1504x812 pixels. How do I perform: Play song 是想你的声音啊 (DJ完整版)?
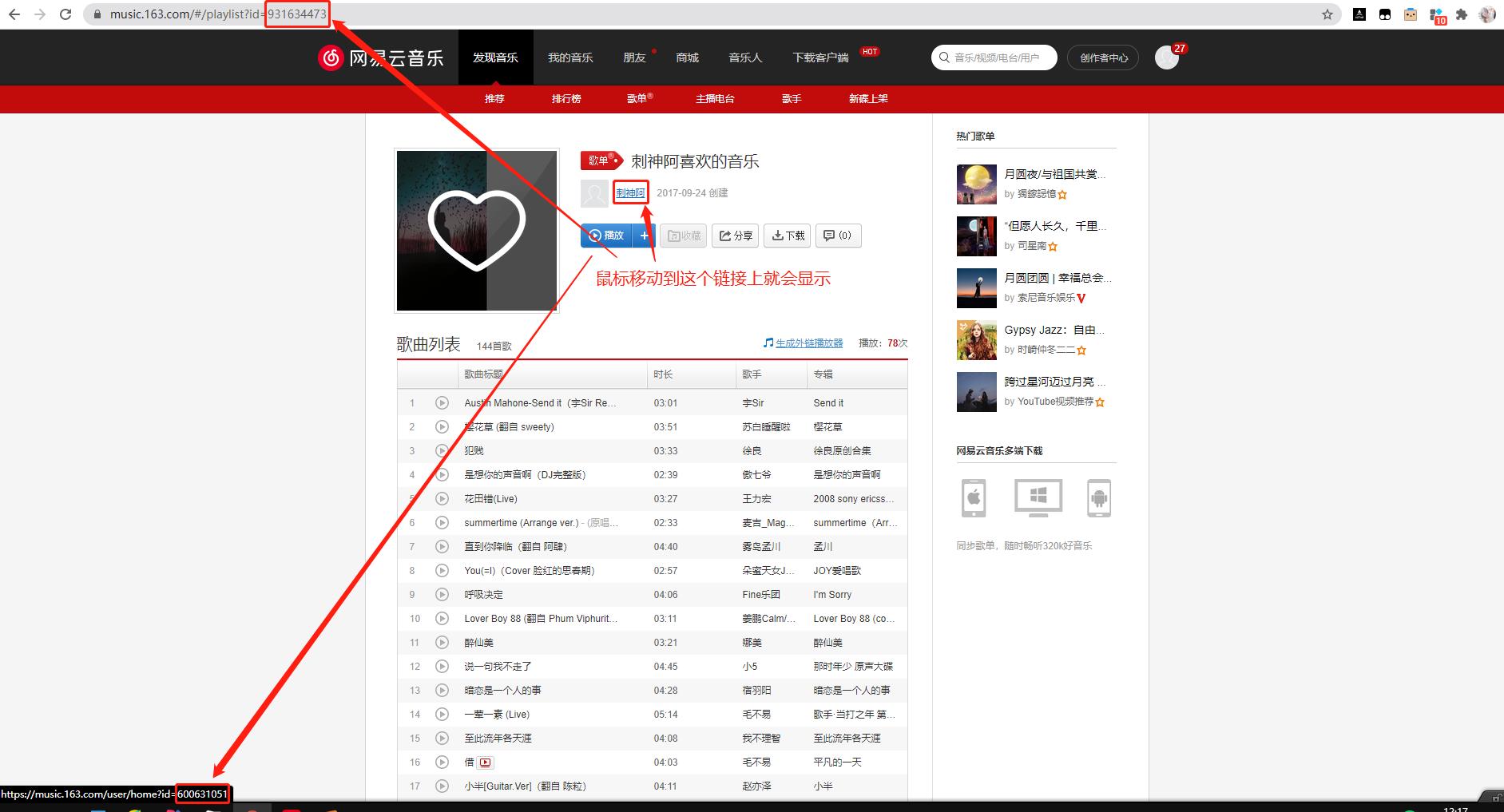[x=442, y=475]
